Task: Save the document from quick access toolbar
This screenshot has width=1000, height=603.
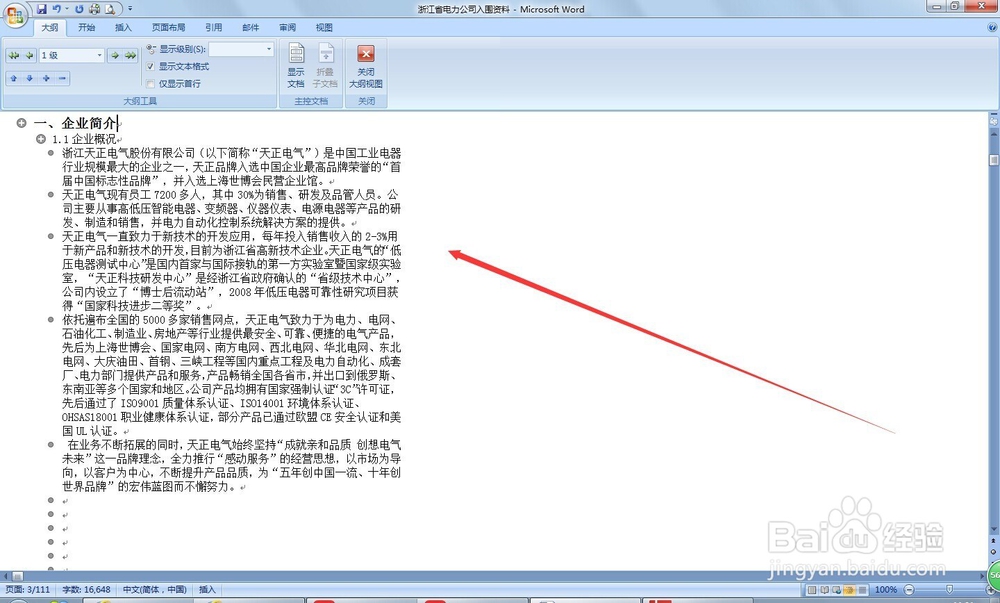Action: 42,9
